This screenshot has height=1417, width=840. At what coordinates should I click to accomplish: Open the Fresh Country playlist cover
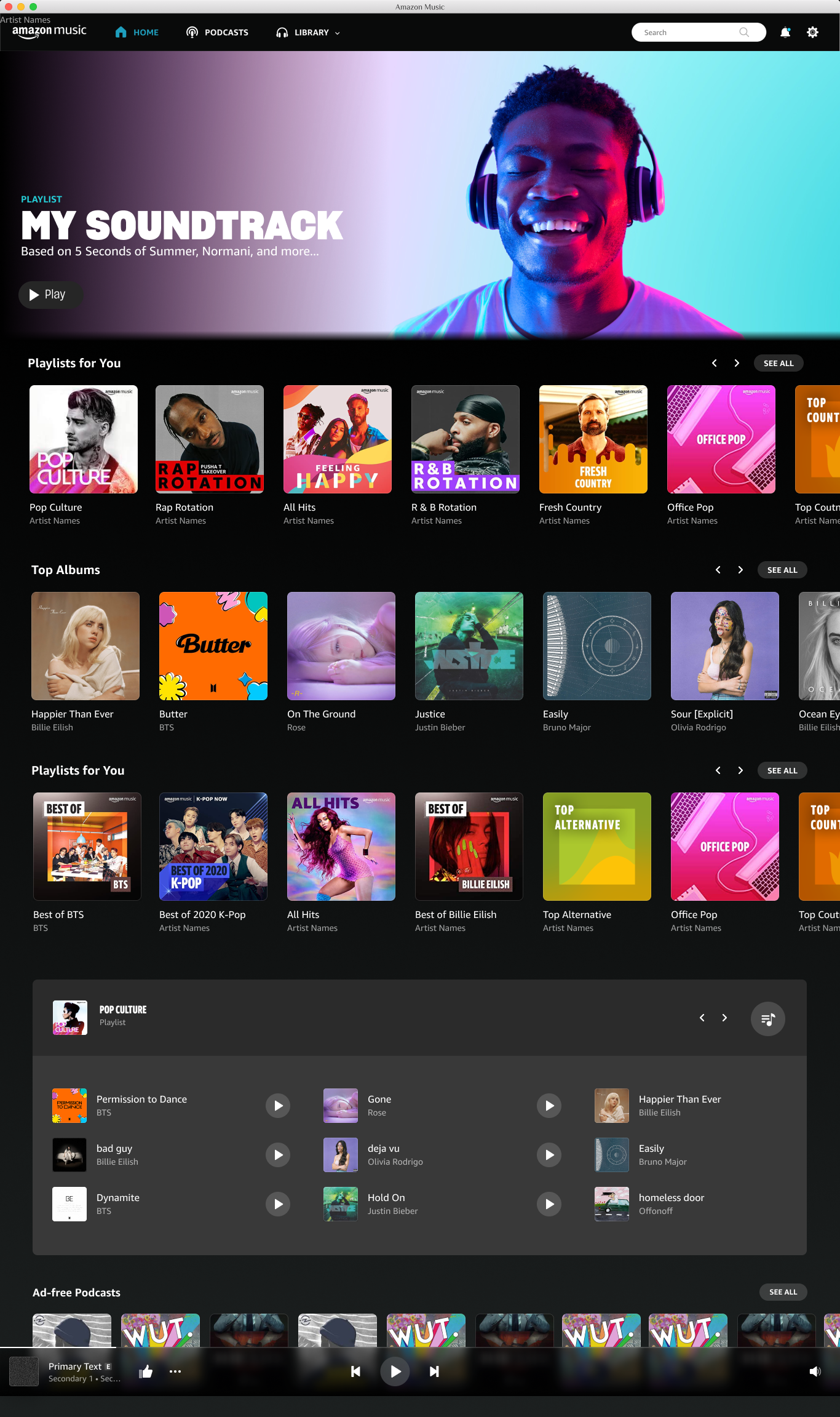593,439
